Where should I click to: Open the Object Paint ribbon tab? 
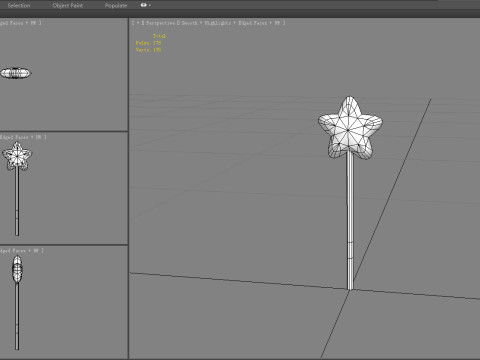click(68, 5)
